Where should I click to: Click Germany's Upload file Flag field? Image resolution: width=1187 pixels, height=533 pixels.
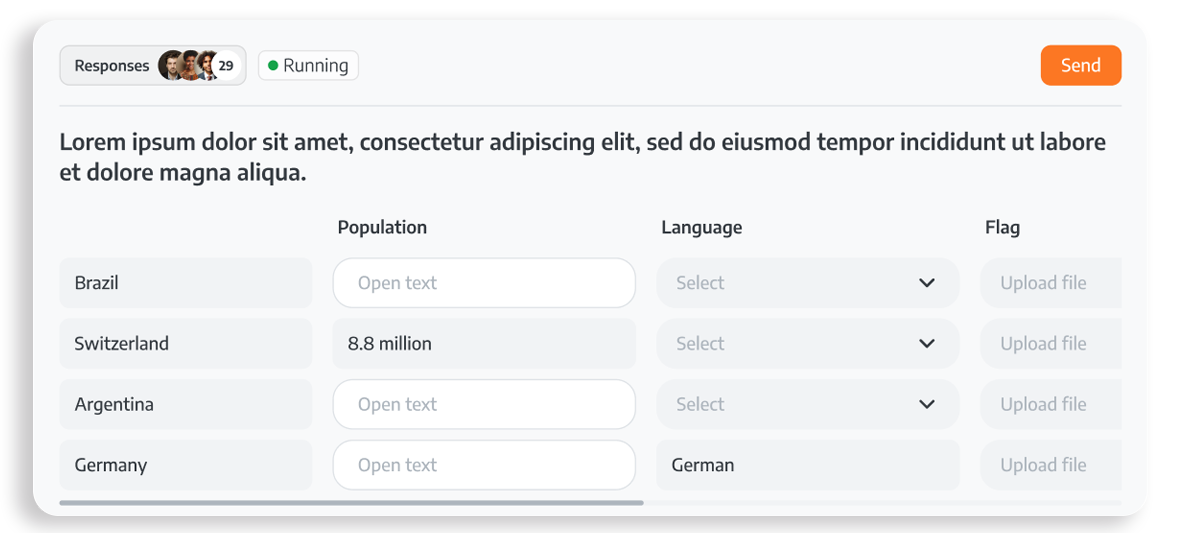1051,465
